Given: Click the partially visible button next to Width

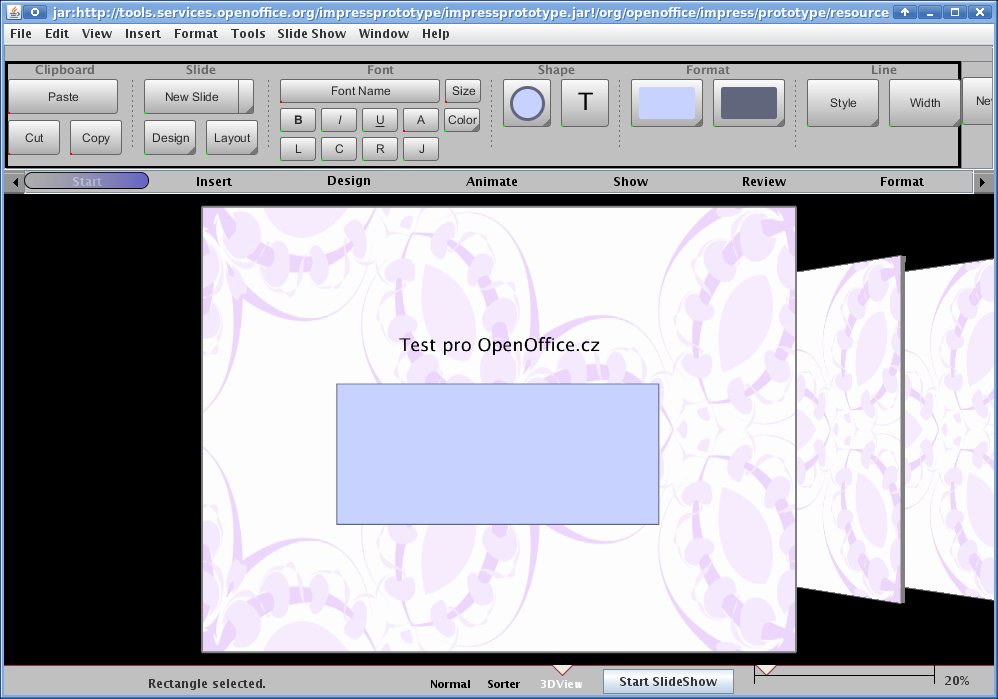Looking at the screenshot, I should click(x=979, y=101).
